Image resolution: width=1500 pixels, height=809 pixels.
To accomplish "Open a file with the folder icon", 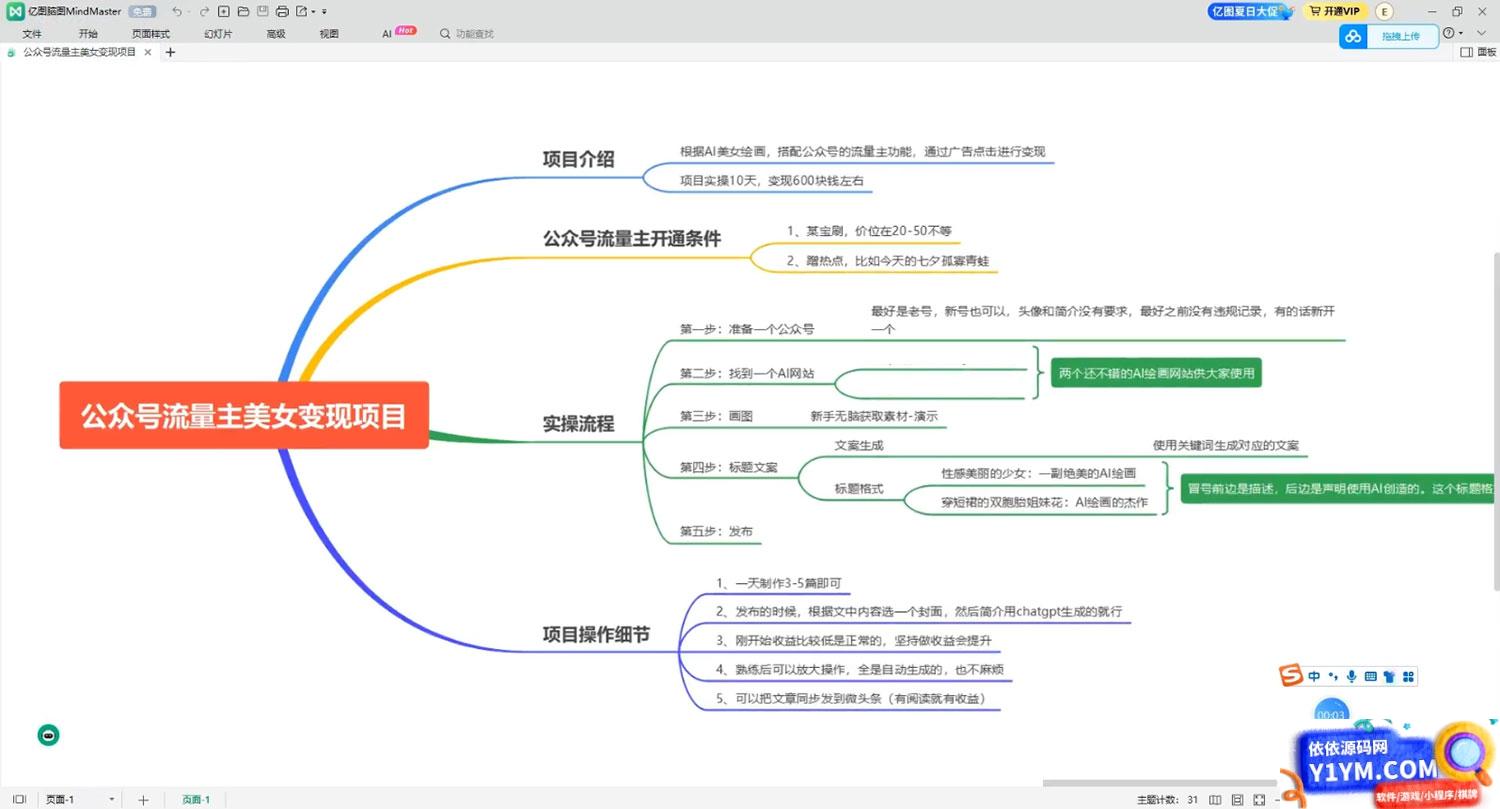I will 243,12.
